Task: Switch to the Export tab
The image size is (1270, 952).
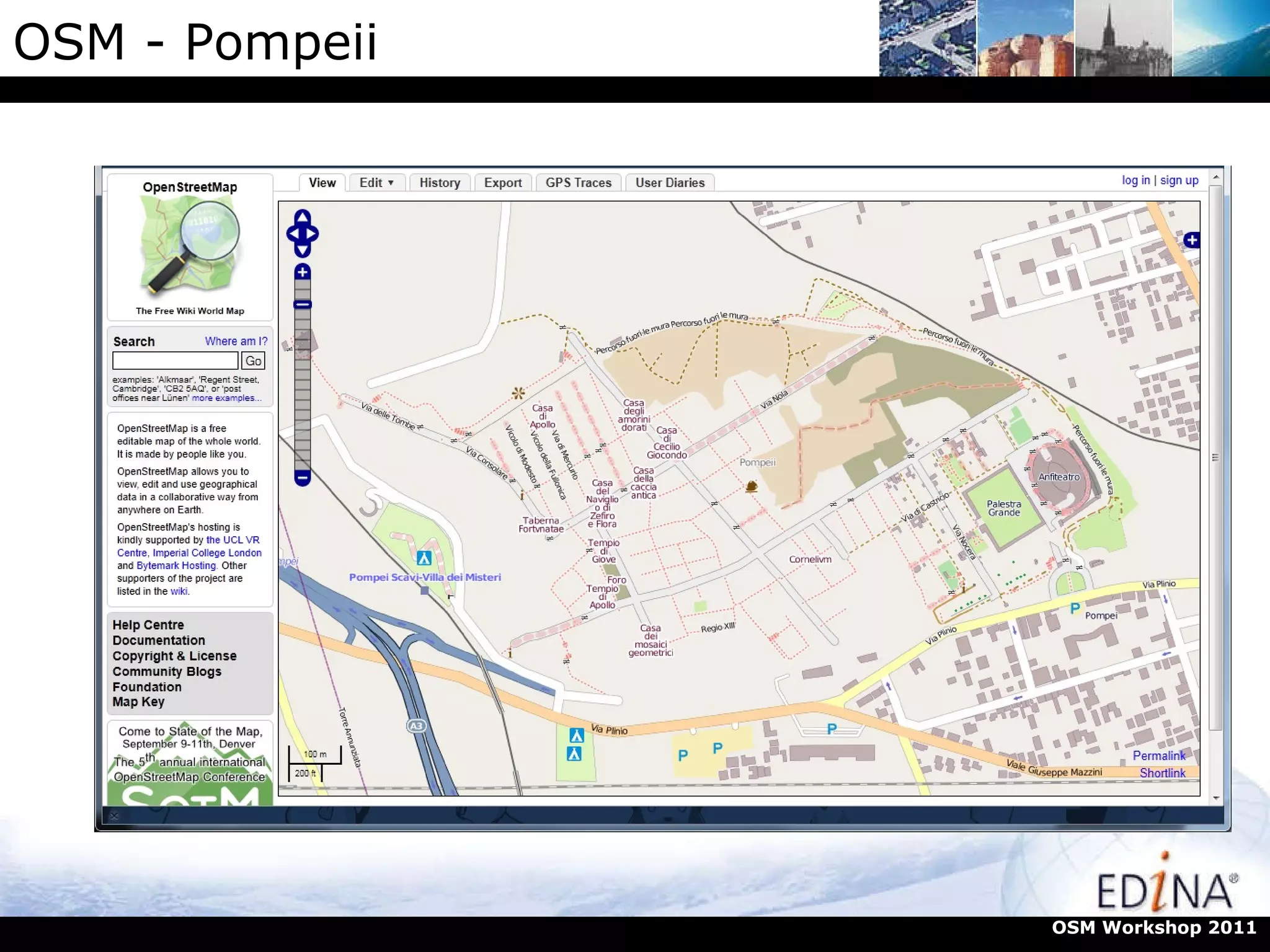Action: [x=503, y=183]
